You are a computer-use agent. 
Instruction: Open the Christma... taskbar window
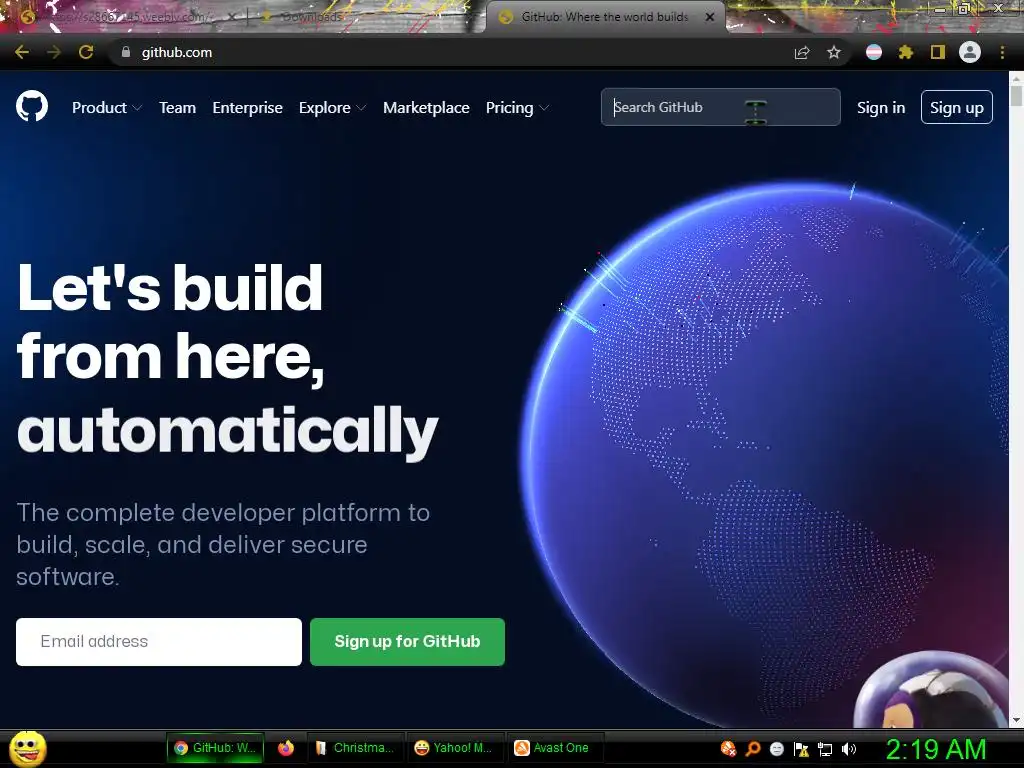click(355, 748)
